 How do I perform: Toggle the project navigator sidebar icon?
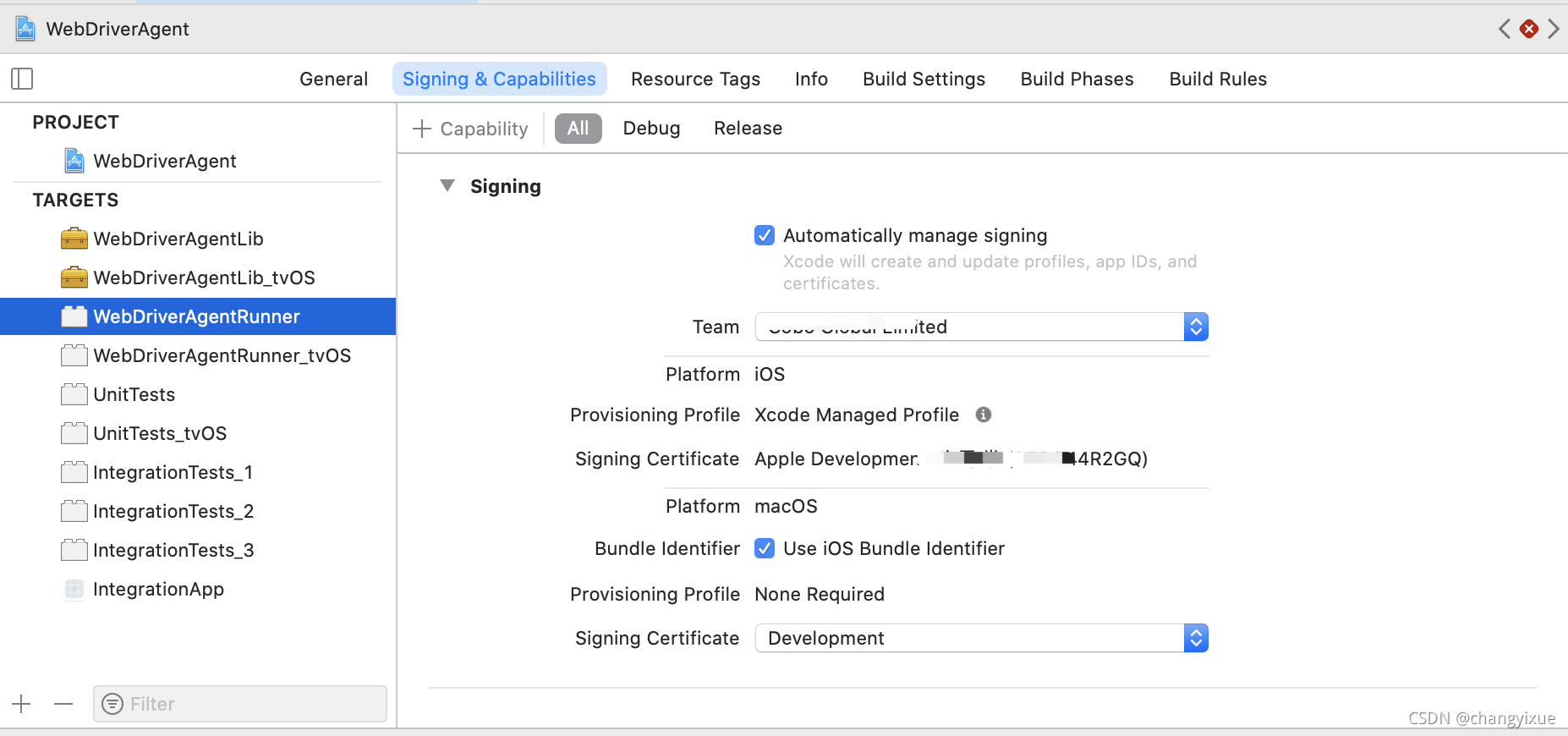tap(22, 79)
